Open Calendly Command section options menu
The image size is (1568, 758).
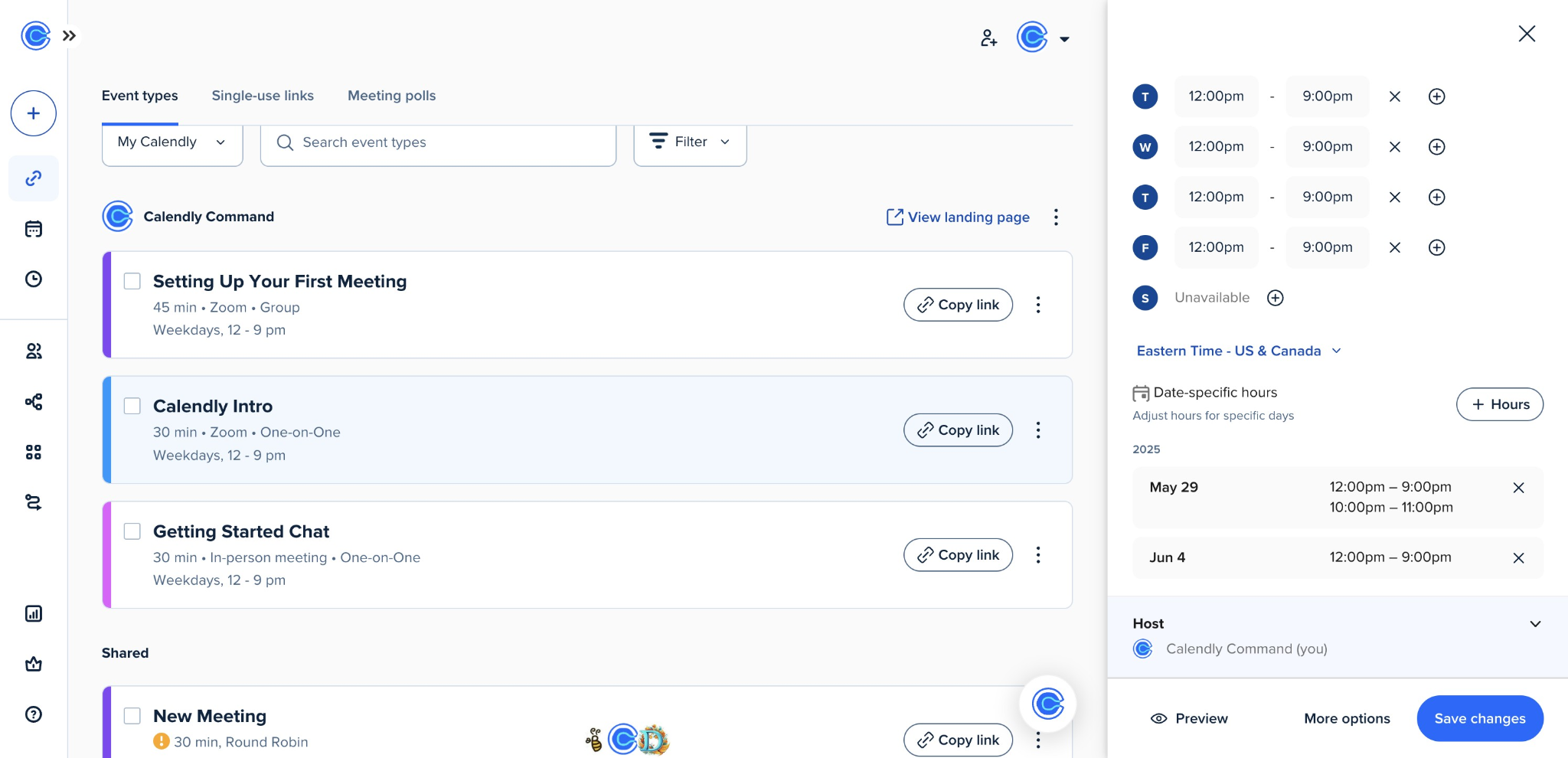[x=1056, y=217]
